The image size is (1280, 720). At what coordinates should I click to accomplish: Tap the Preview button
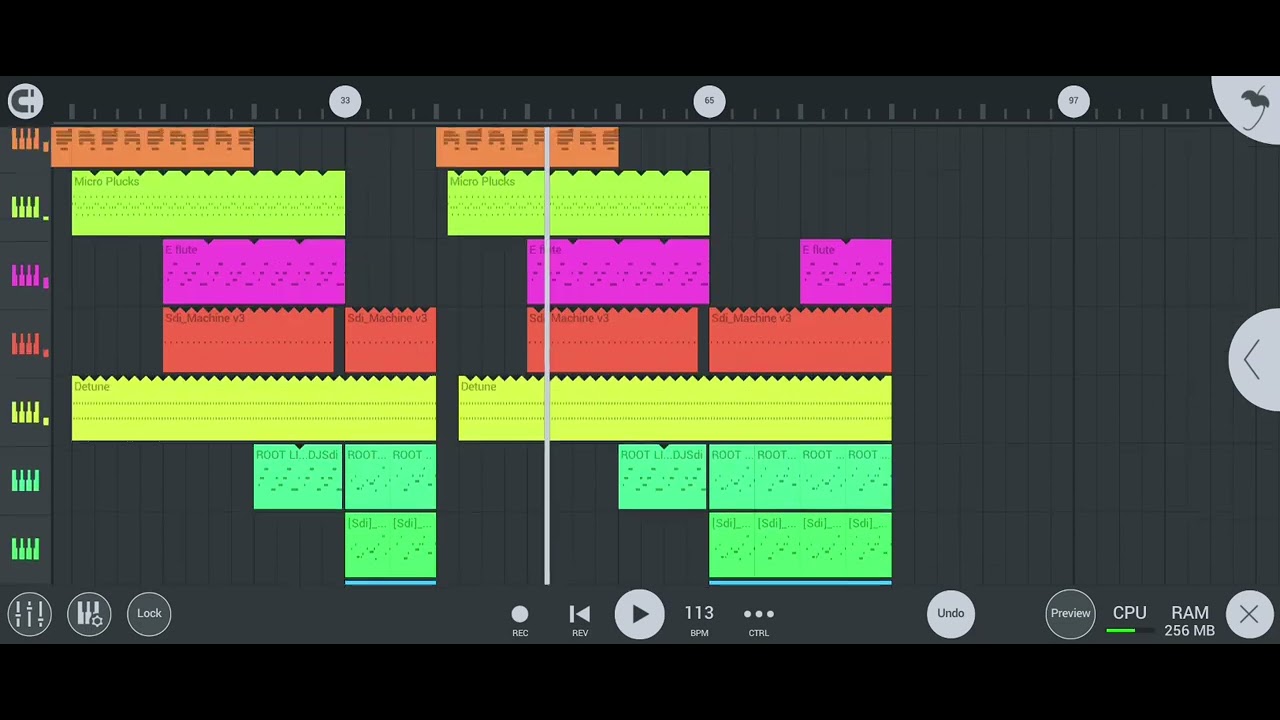pyautogui.click(x=1070, y=614)
